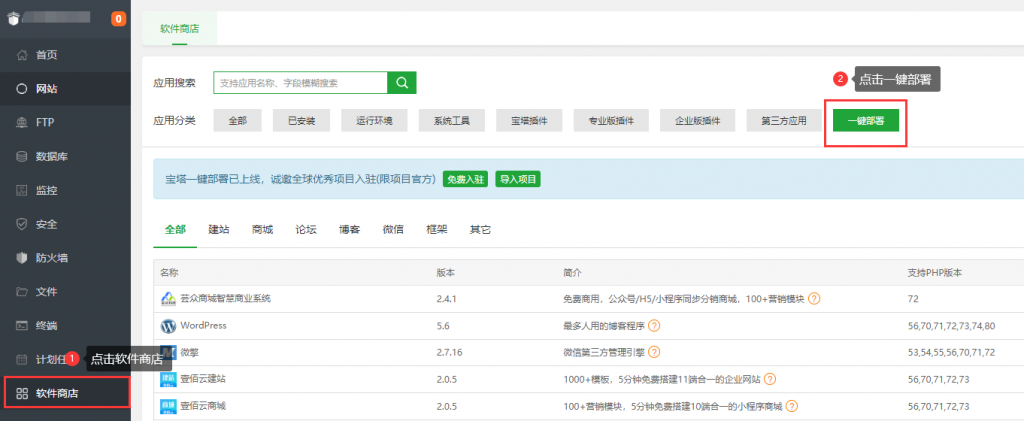Click help icon in the 壹佰云建站 description

point(770,379)
